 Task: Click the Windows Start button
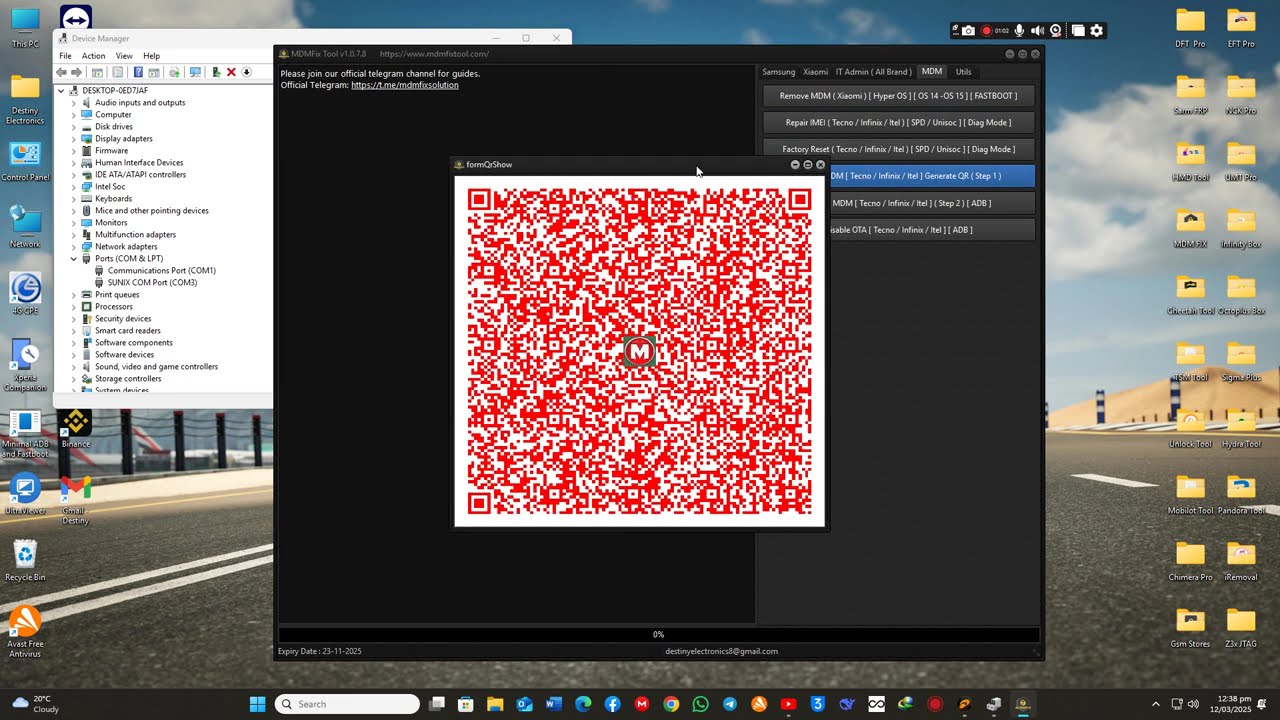[257, 704]
